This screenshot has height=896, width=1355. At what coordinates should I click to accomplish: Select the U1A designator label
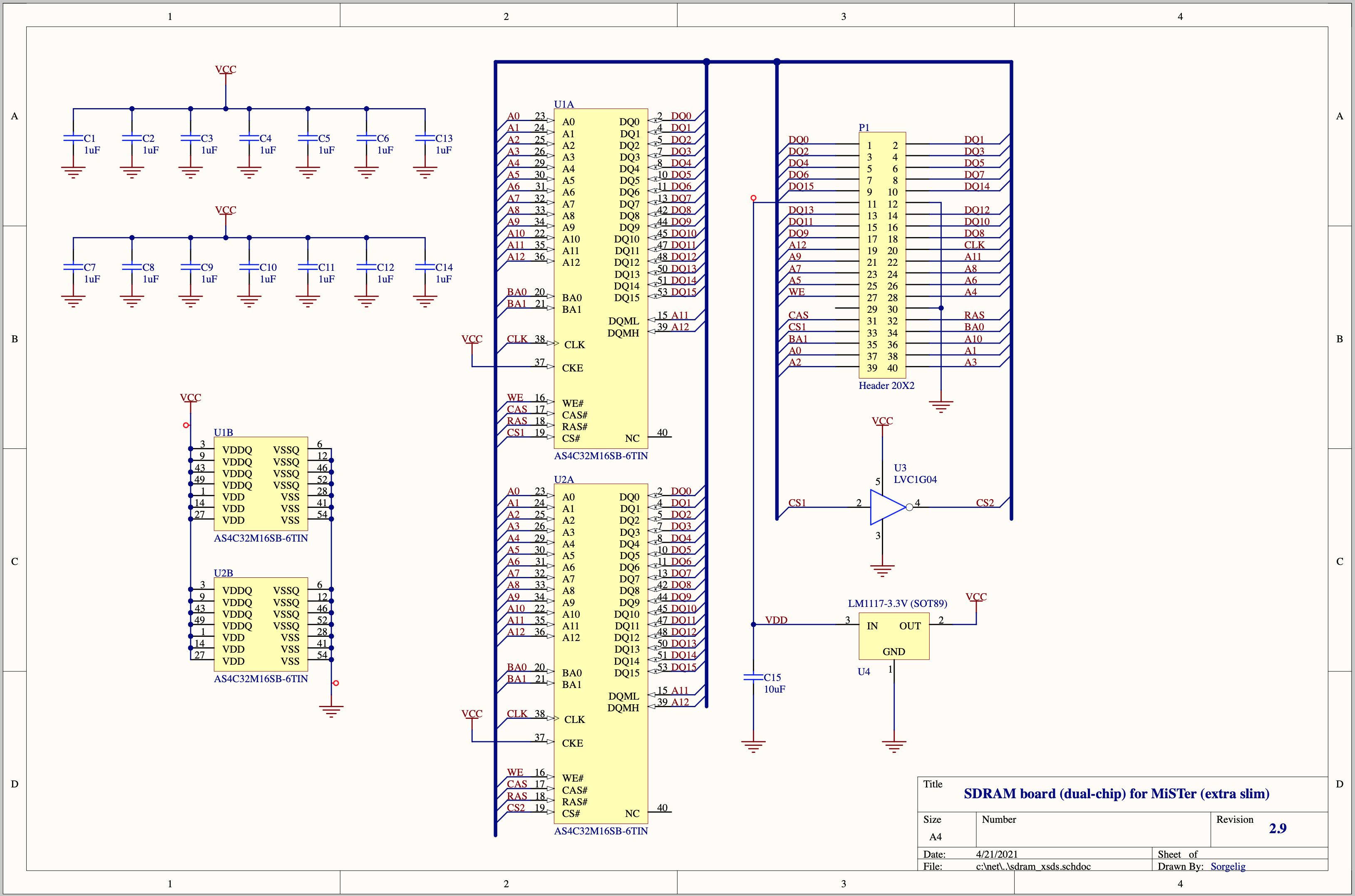click(564, 104)
